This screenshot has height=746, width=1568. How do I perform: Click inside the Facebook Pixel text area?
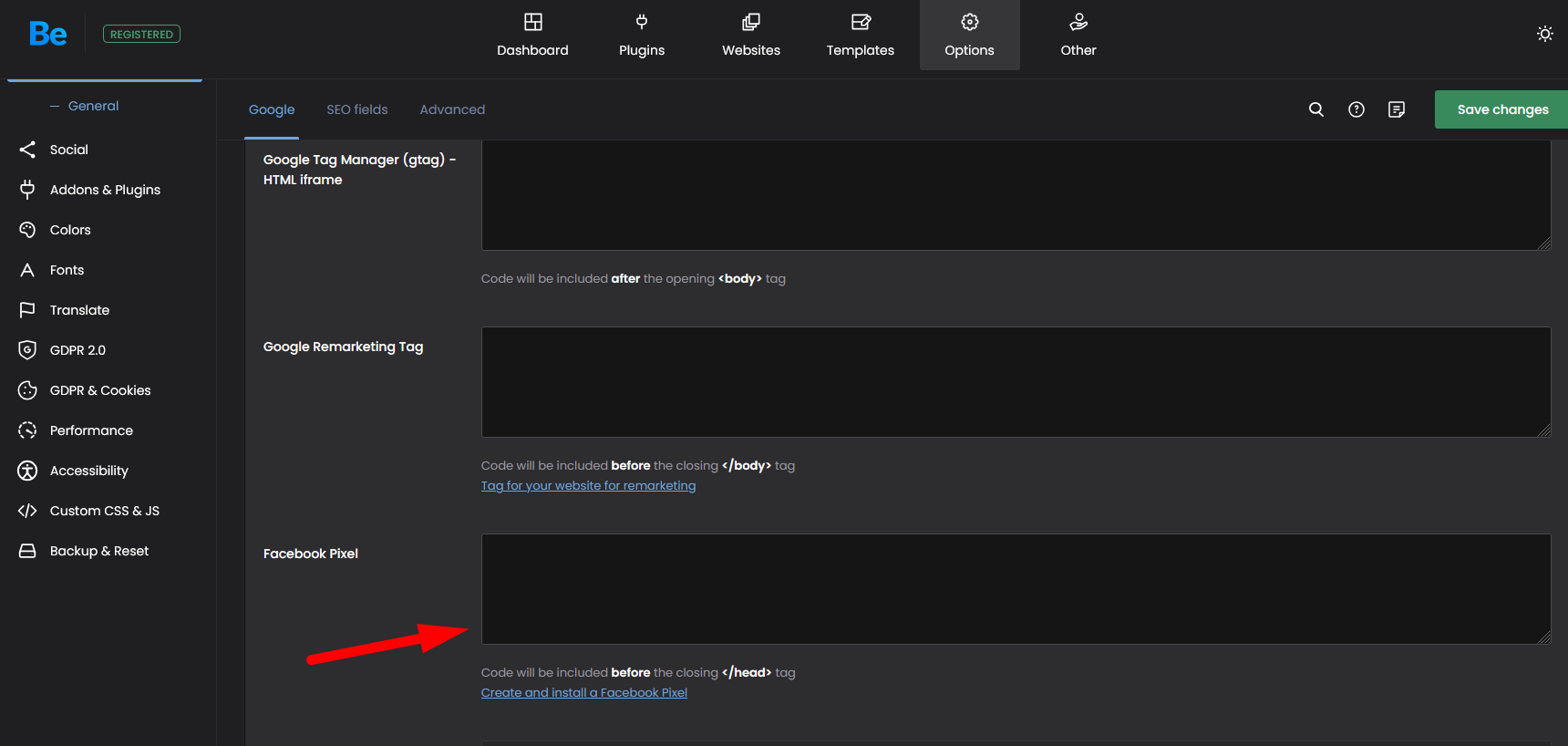pos(1016,589)
